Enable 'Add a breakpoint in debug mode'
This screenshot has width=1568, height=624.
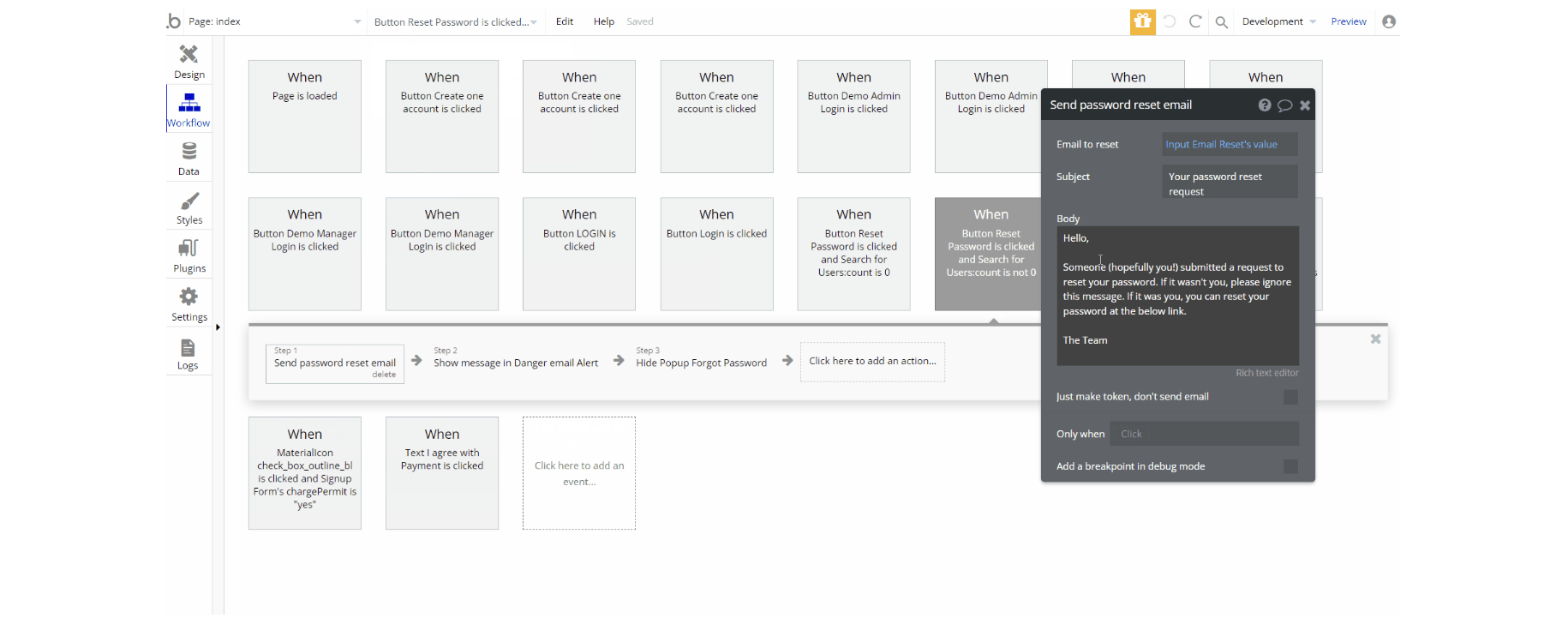click(1290, 466)
